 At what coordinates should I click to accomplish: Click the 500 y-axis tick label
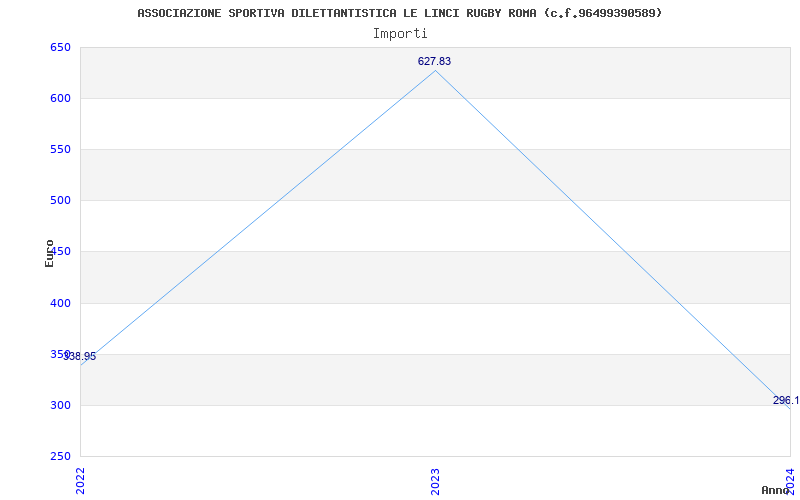coord(60,201)
